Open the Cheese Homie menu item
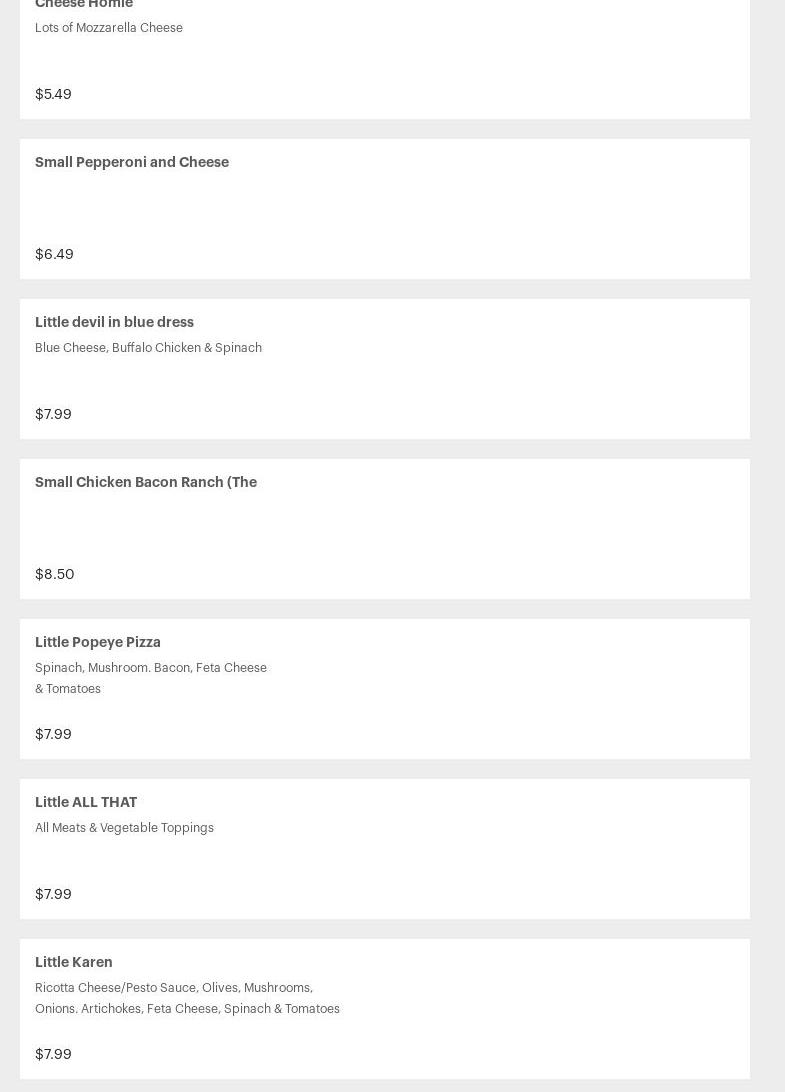 click(84, 5)
